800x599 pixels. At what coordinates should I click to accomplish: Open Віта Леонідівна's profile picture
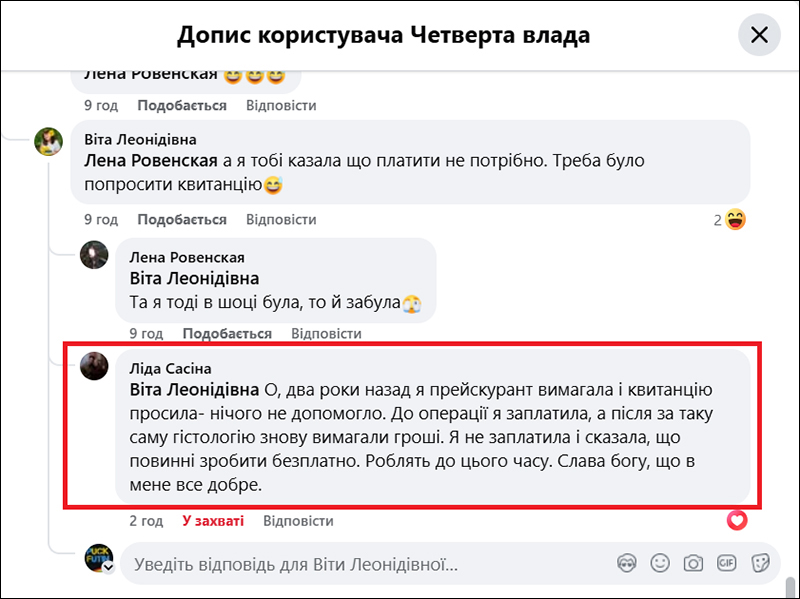49,142
